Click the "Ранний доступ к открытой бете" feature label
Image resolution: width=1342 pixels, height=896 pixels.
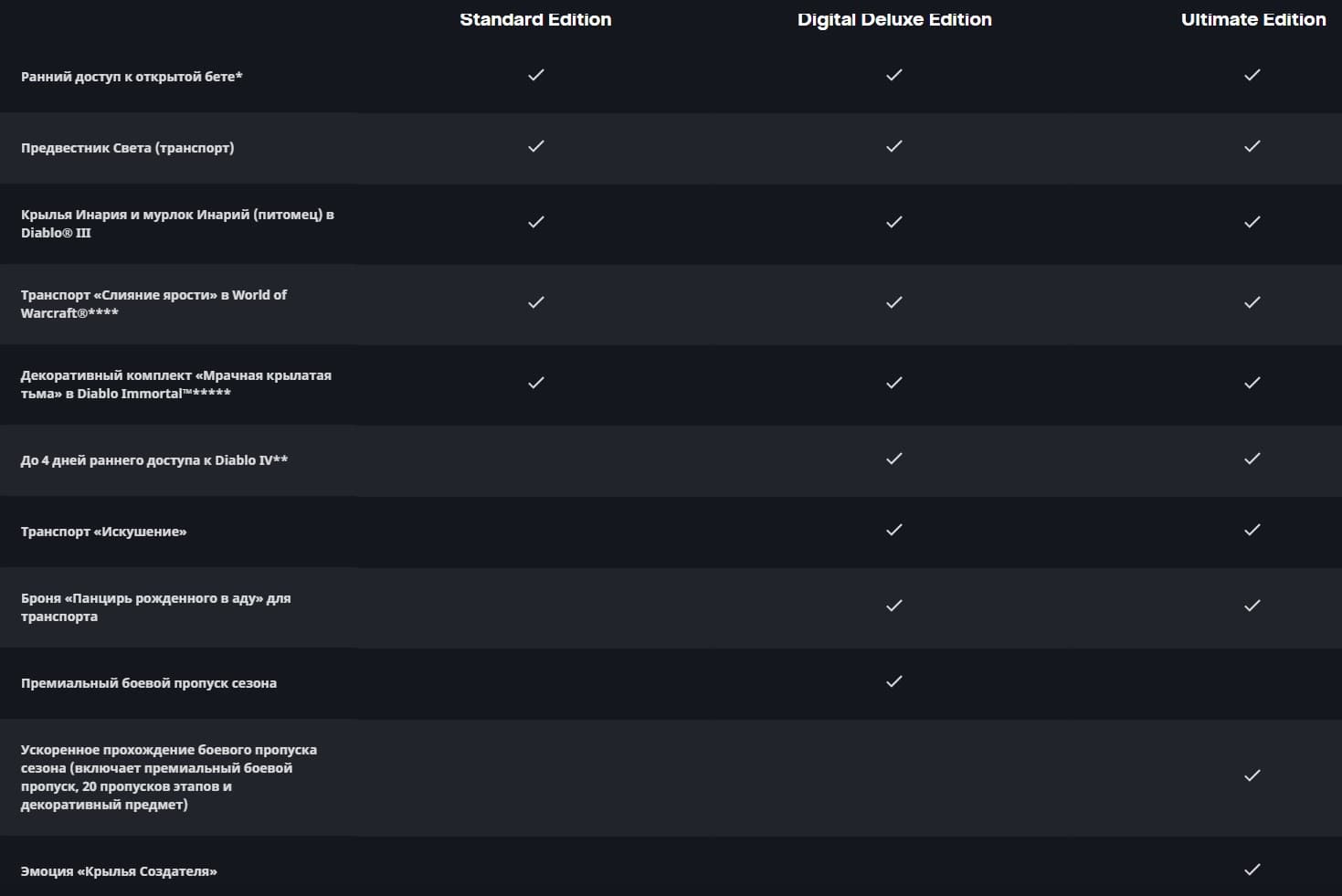pyautogui.click(x=132, y=77)
